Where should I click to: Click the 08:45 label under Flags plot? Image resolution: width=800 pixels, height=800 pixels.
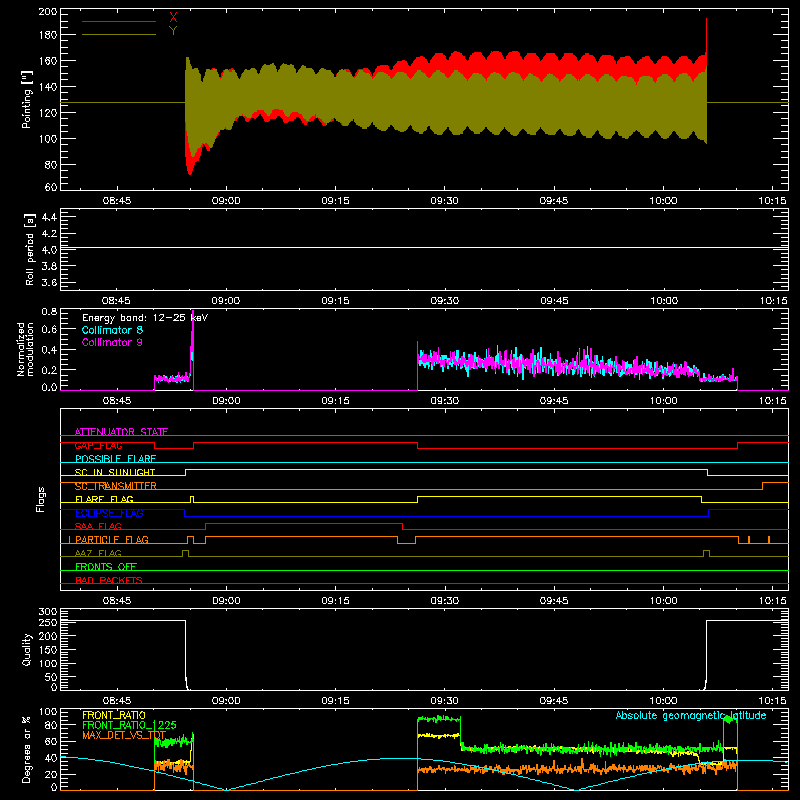(117, 601)
